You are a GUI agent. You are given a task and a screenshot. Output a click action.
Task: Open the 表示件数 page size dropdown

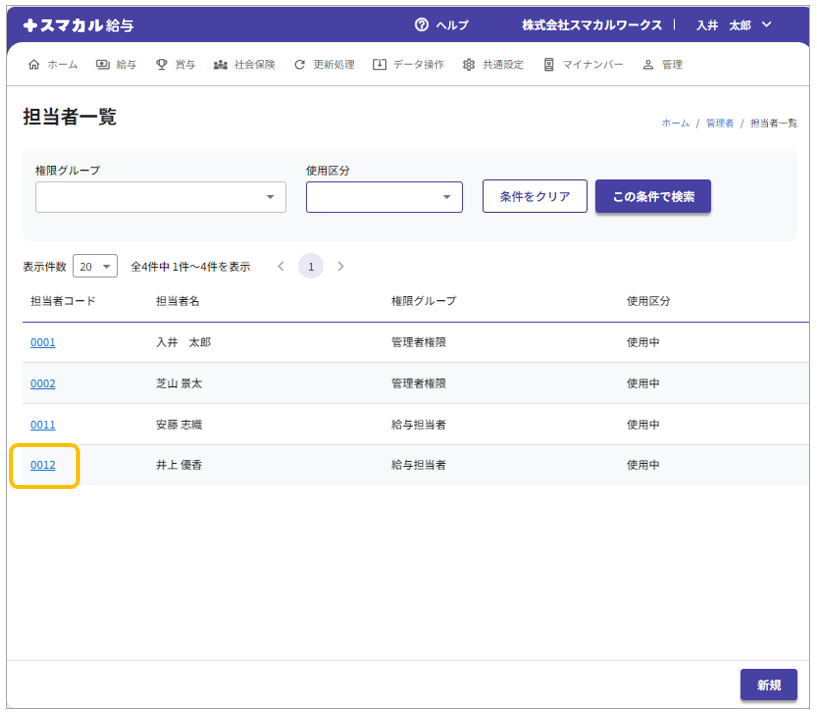(x=95, y=267)
